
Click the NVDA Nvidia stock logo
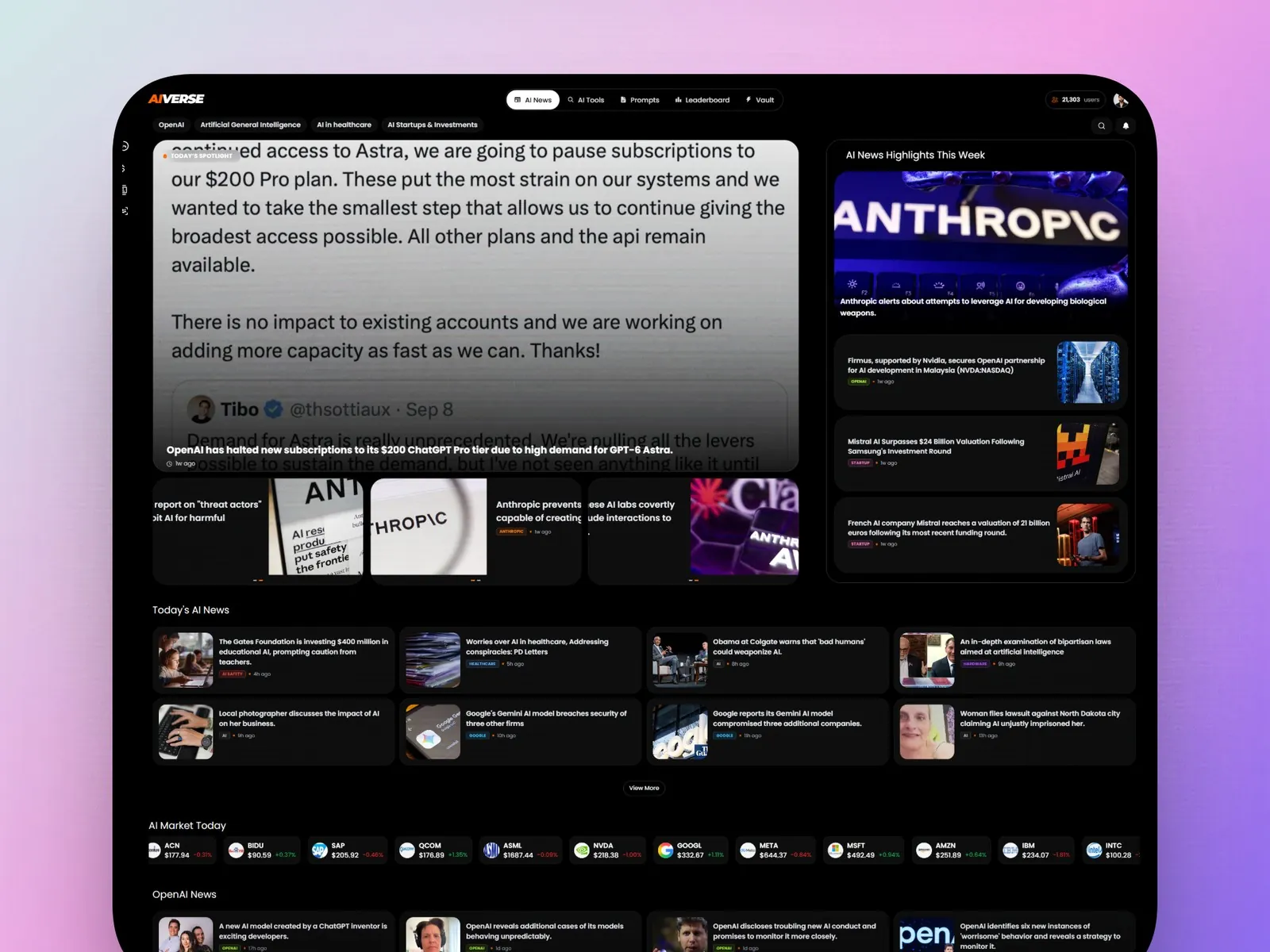[x=582, y=850]
